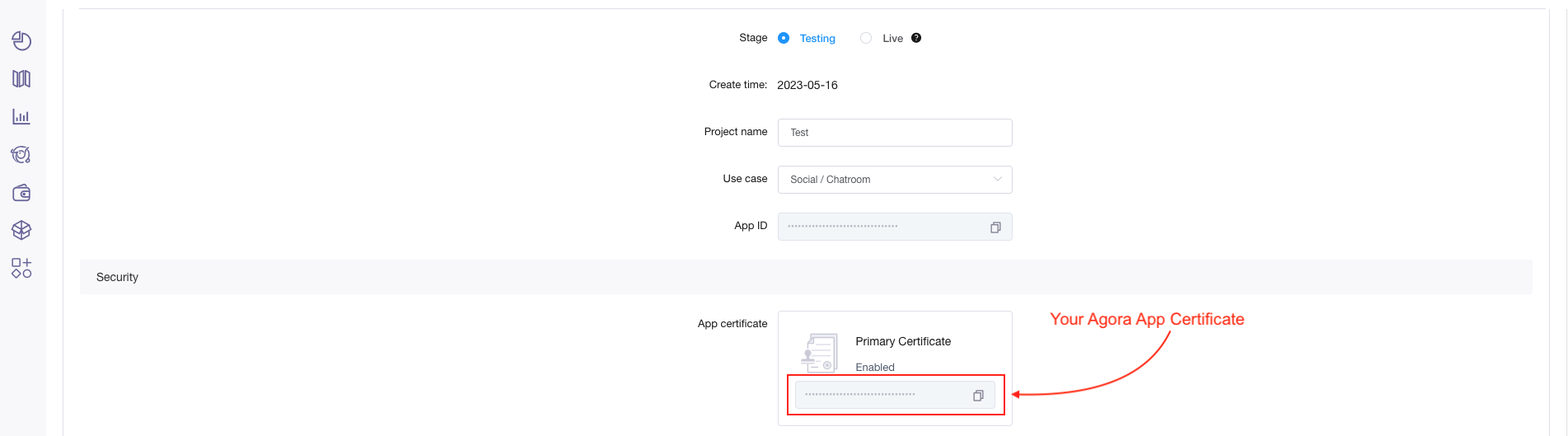Click the headset support icon in sidebar
Viewport: 1568px width, 436px height.
click(x=21, y=155)
